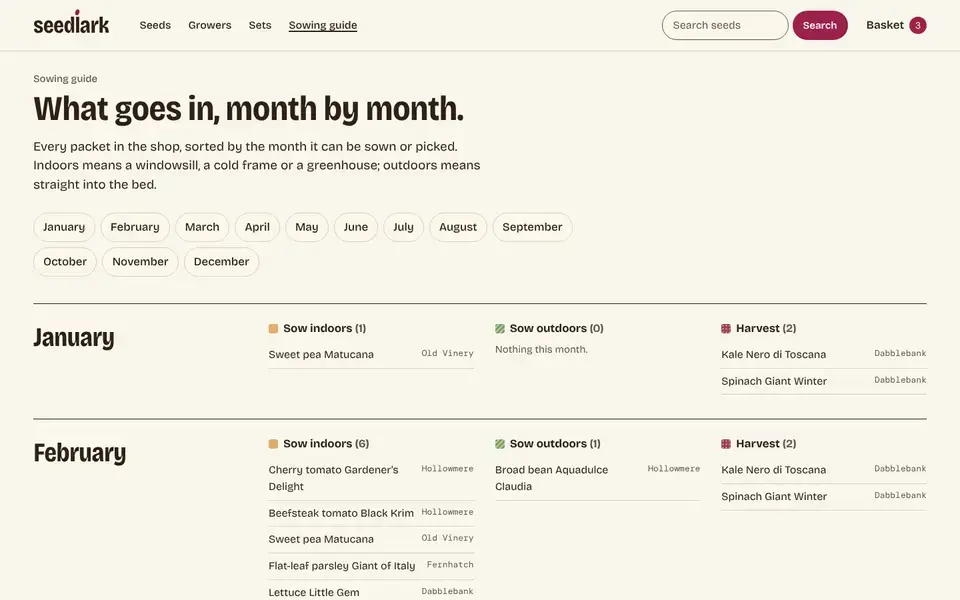Select the November month pill
The height and width of the screenshot is (600, 960).
point(140,262)
